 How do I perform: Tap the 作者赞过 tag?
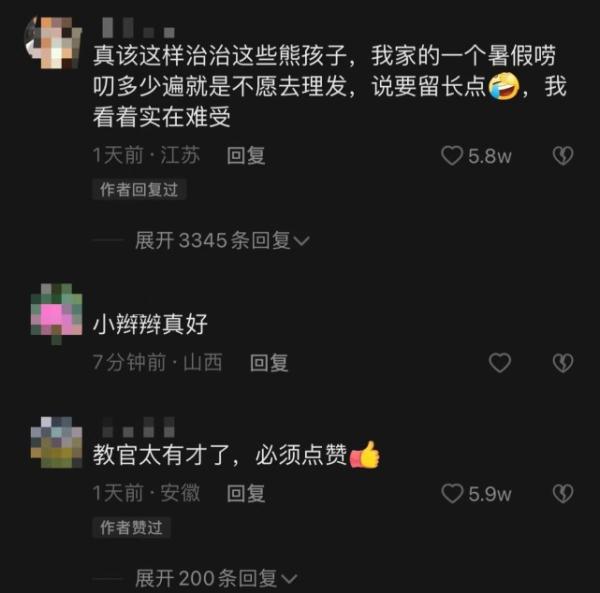(x=131, y=527)
